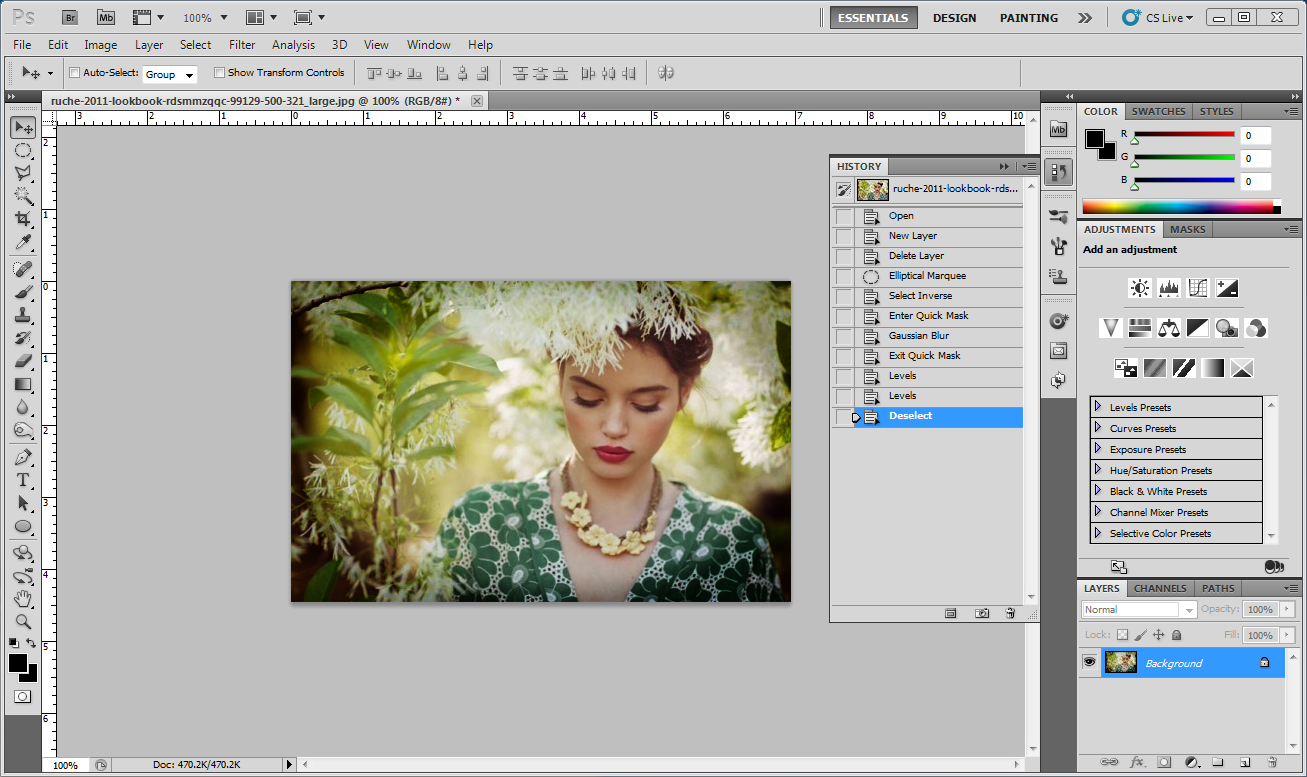Enable Show Transform Controls checkbox
The image size is (1307, 777).
coord(219,73)
